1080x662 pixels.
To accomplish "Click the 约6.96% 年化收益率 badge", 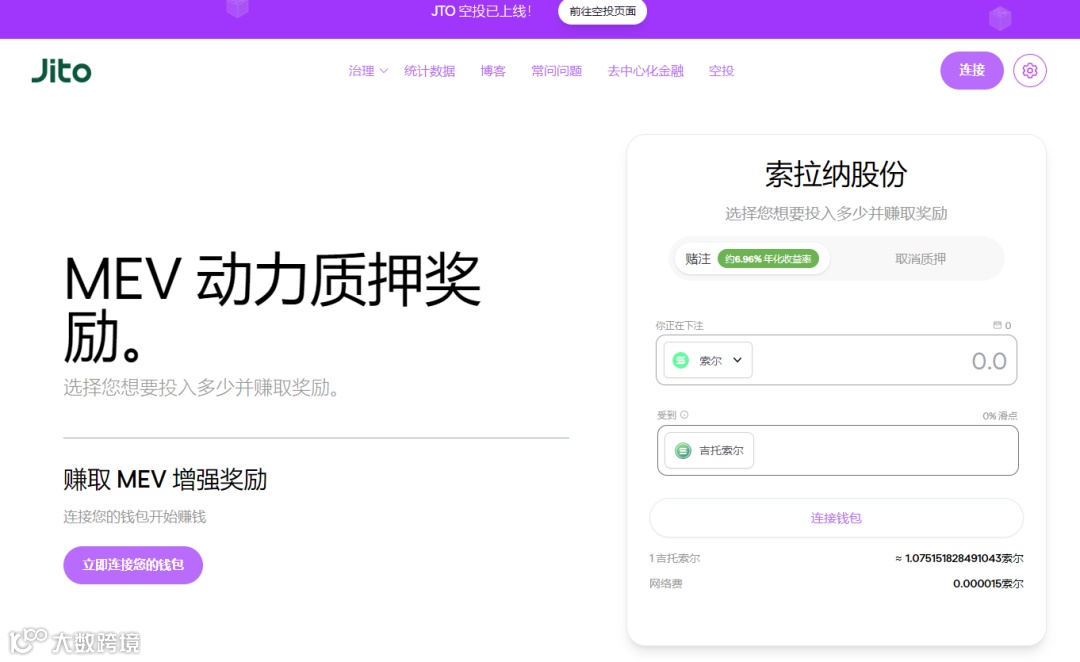I will click(768, 259).
